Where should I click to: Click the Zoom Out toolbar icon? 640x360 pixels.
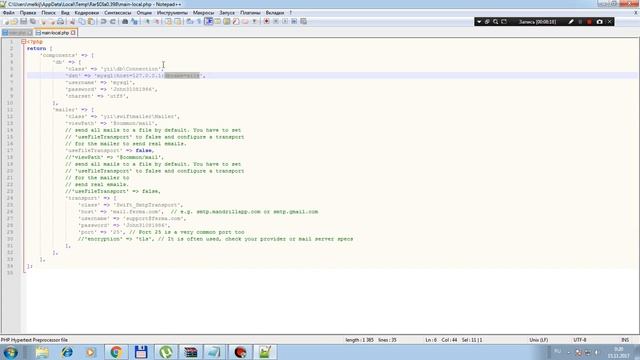[x=156, y=21]
